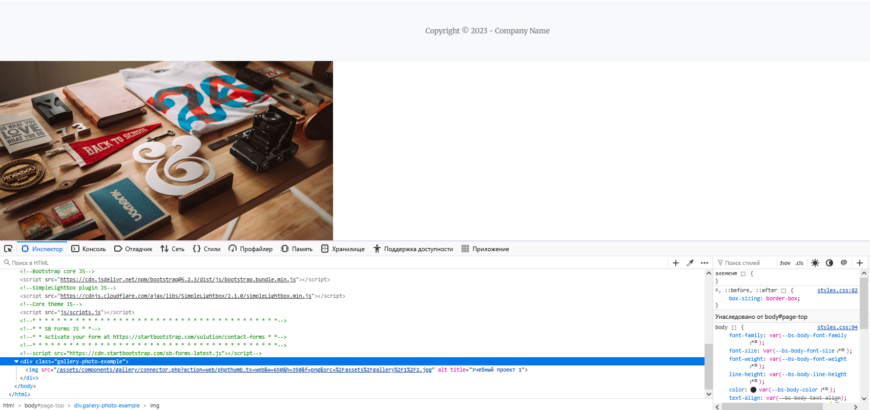Toggle light color scheme simulation icon

(x=815, y=263)
